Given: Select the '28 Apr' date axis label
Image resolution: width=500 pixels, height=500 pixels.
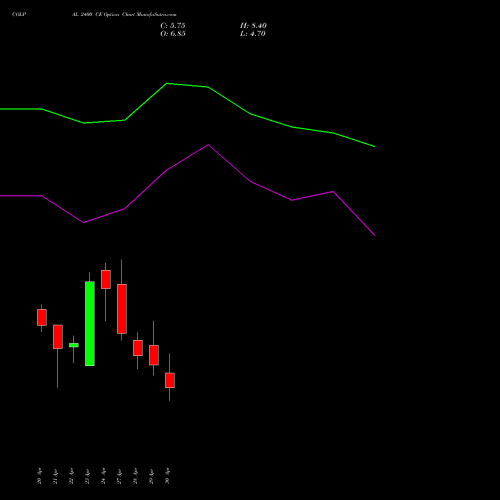Looking at the screenshot, I should pos(135,476).
